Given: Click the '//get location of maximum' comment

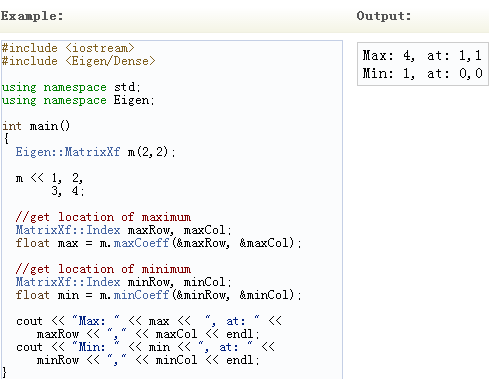Looking at the screenshot, I should pyautogui.click(x=103, y=217).
